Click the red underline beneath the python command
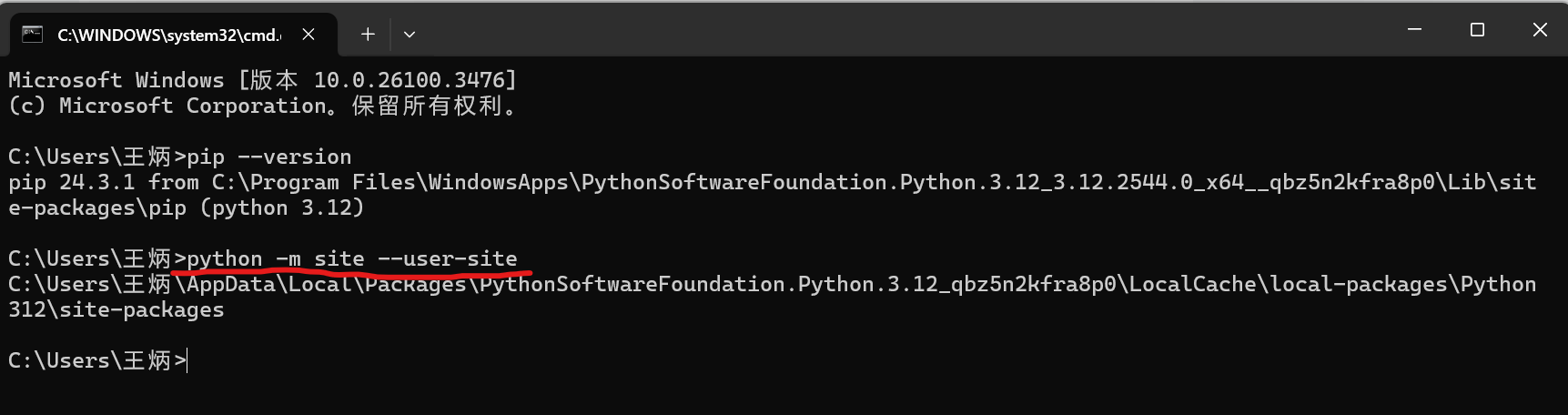This screenshot has width=1568, height=415. pos(351,271)
